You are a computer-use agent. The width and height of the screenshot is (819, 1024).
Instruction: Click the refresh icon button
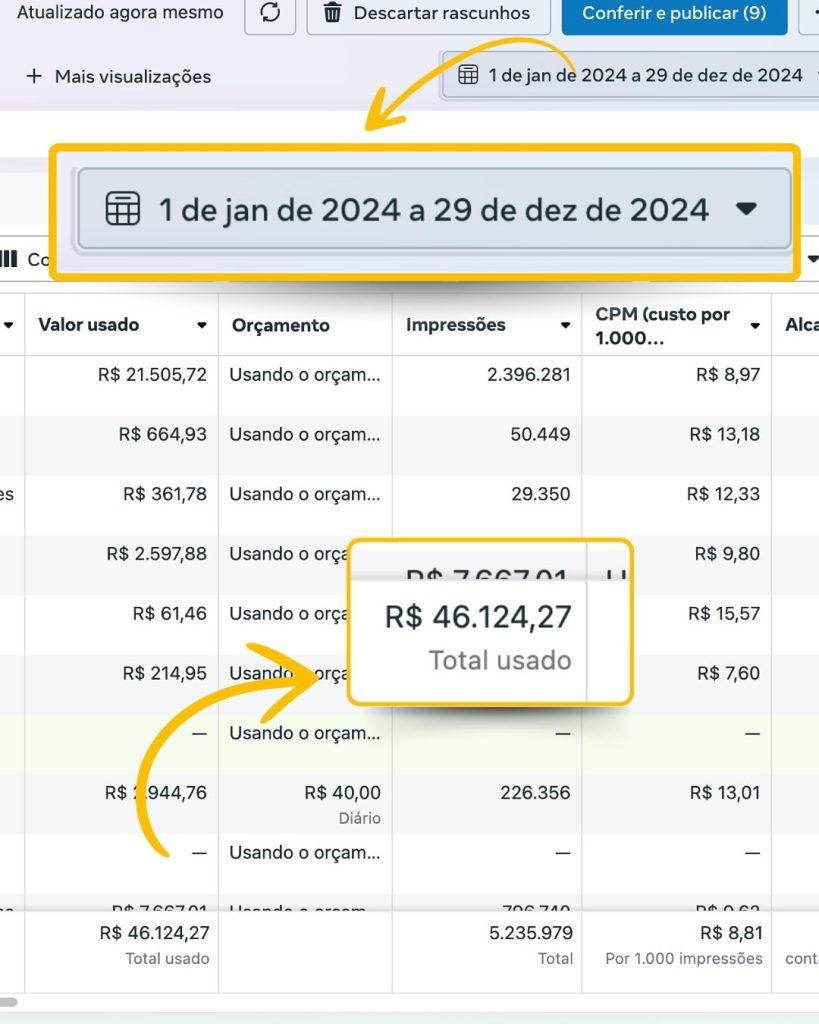pyautogui.click(x=270, y=14)
